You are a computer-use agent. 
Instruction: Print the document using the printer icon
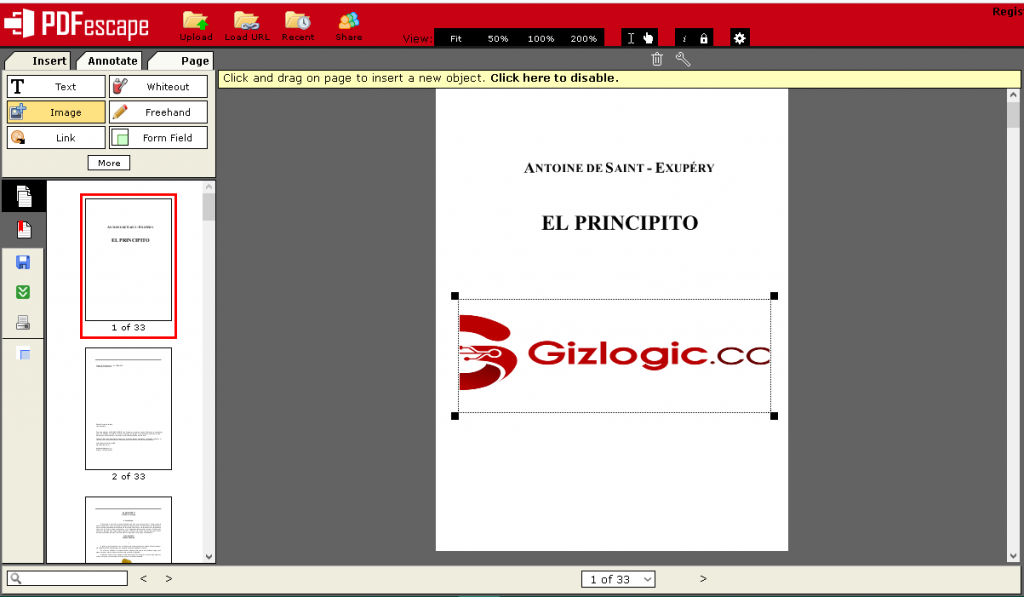click(23, 323)
